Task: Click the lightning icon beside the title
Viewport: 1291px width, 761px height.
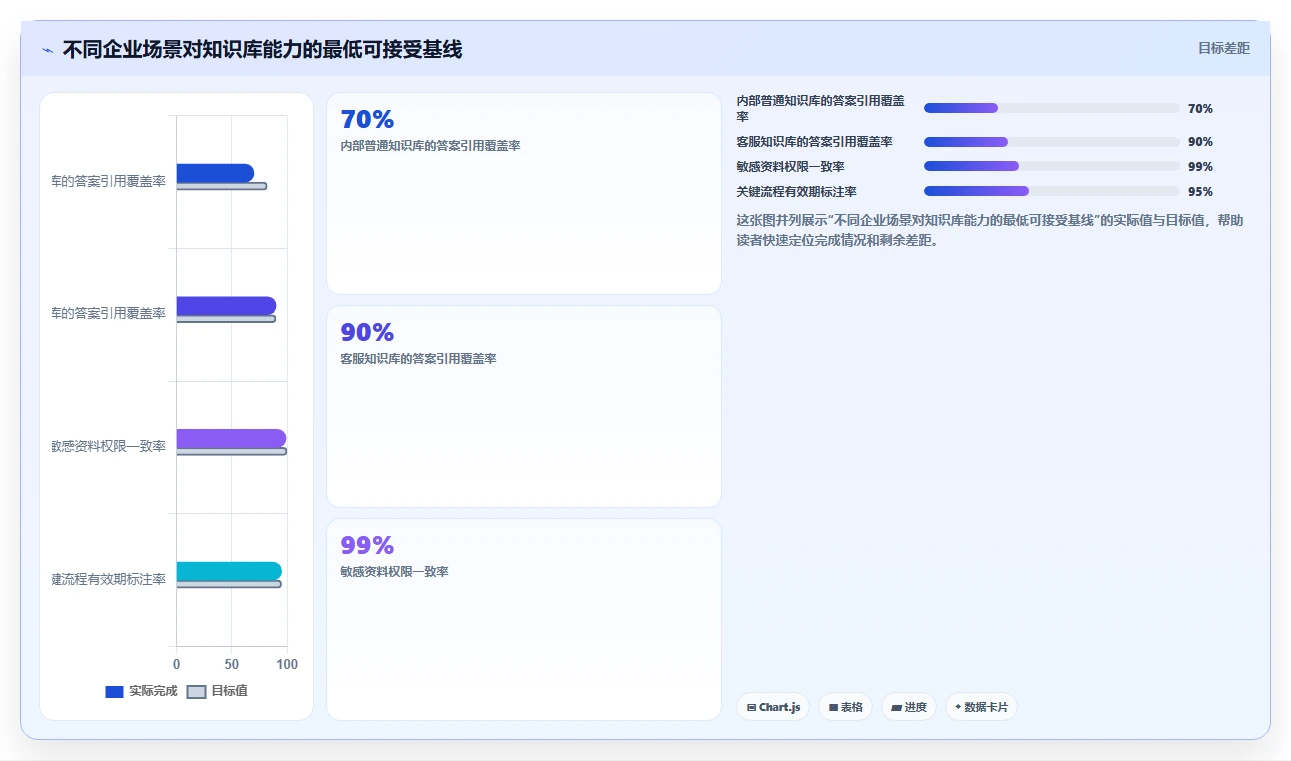Action: 47,50
